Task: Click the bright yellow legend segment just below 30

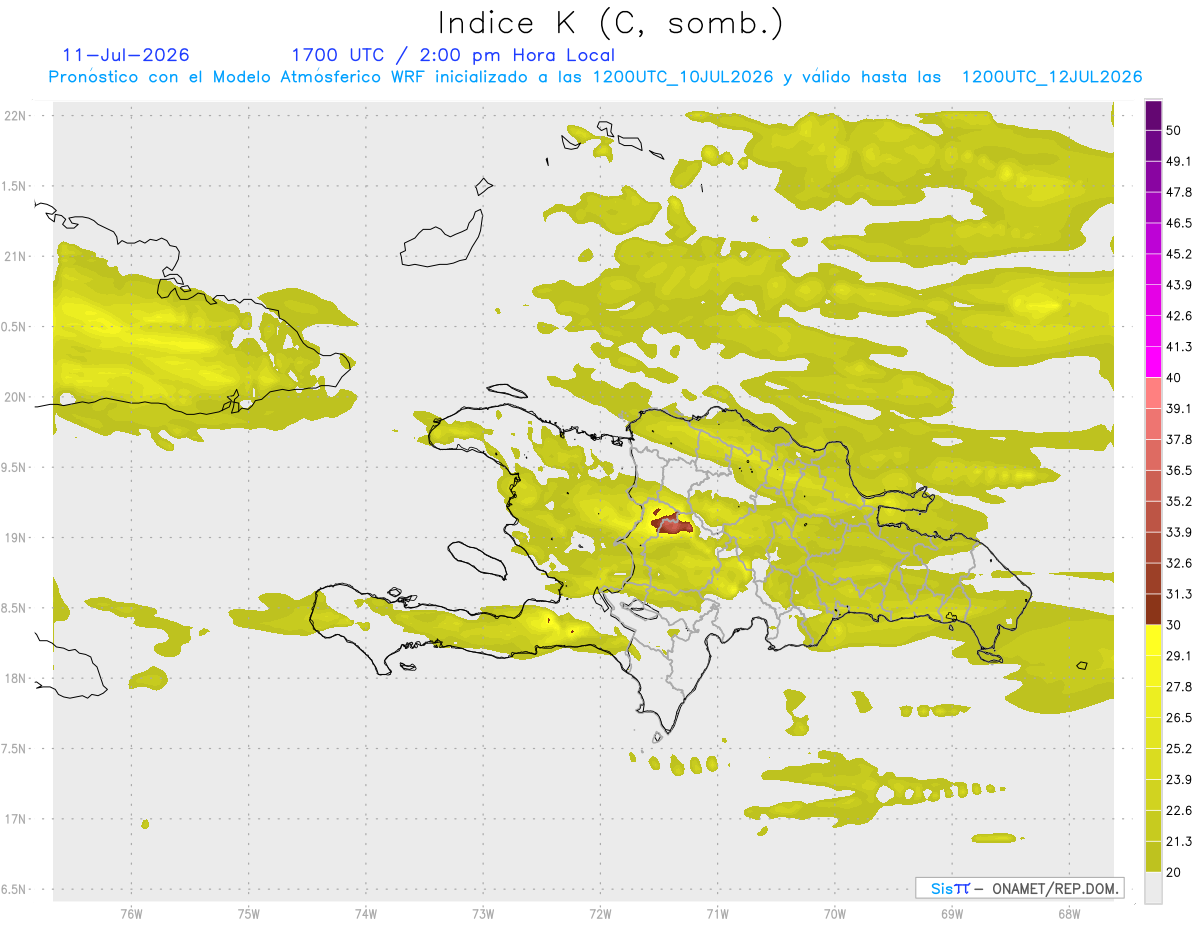Action: coord(1153,640)
